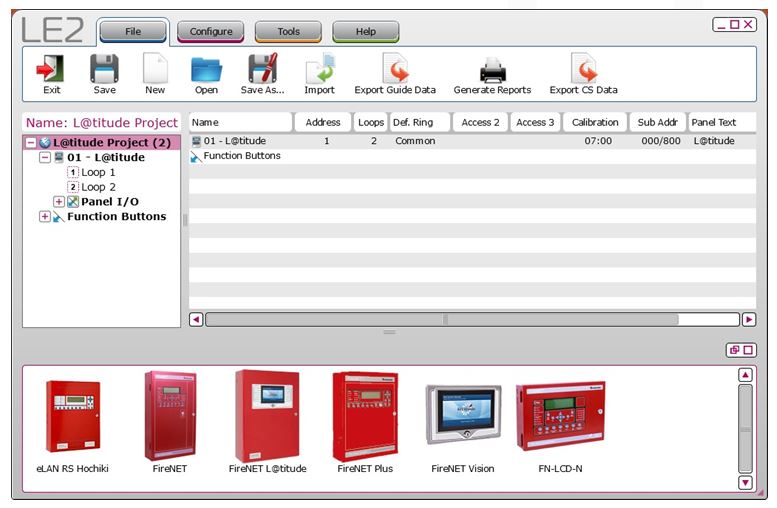The width and height of the screenshot is (777, 508).
Task: Open the File tab
Action: click(x=133, y=32)
